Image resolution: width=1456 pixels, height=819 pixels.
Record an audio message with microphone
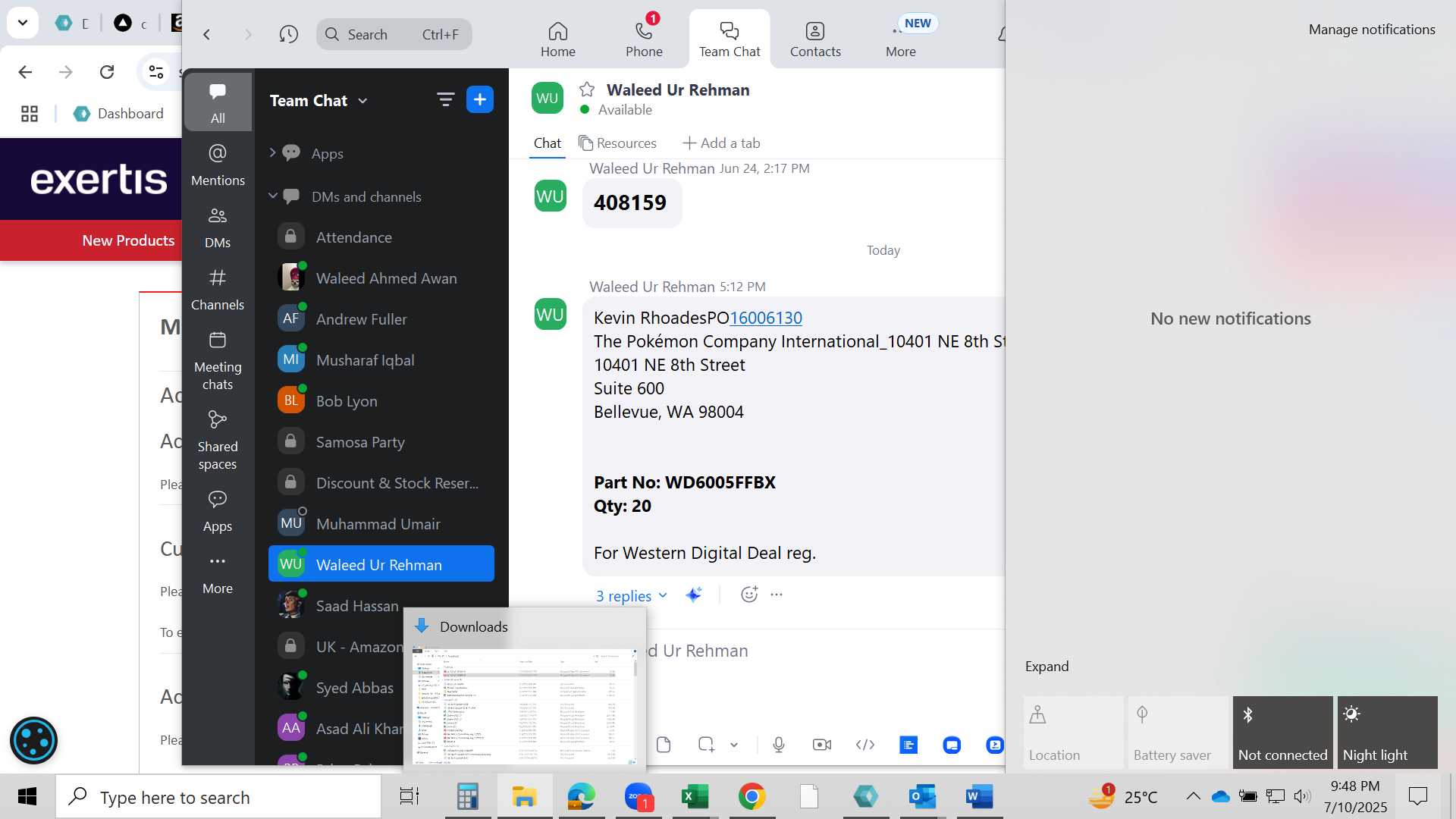(779, 745)
